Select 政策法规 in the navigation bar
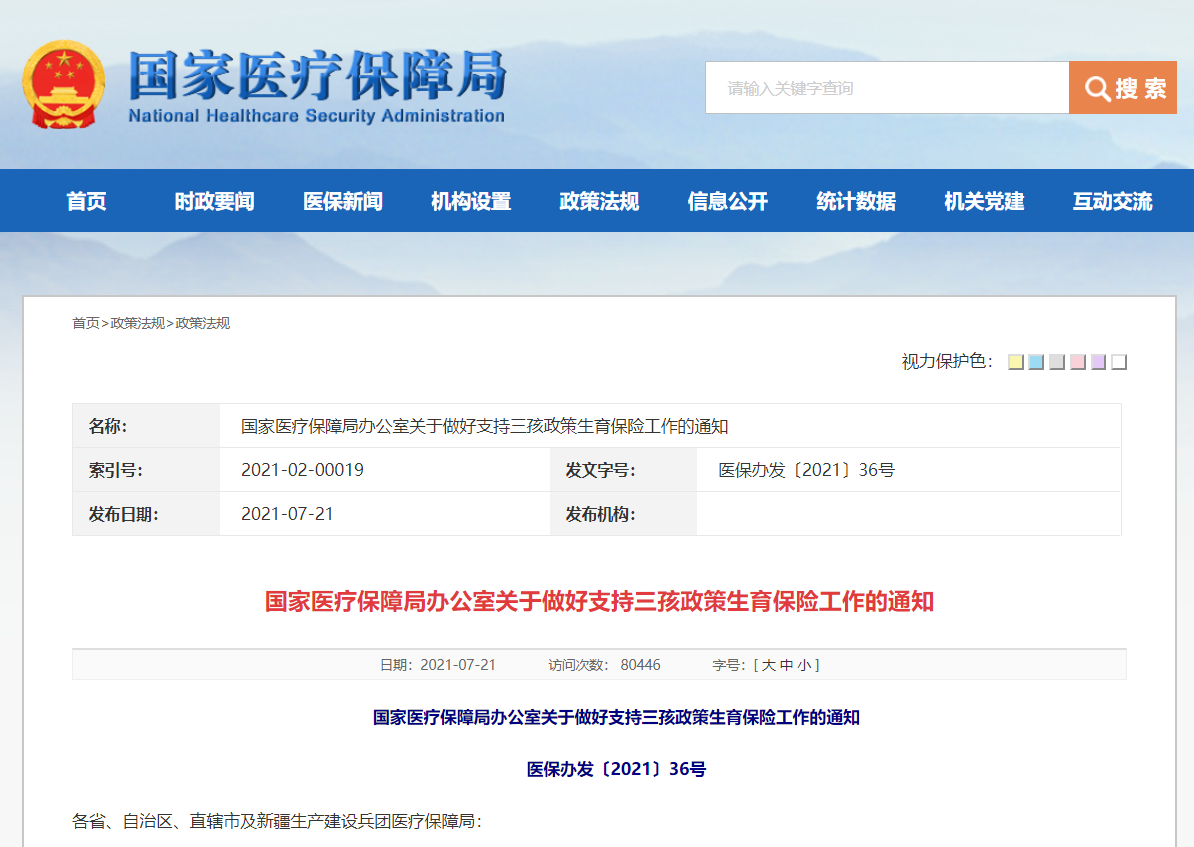Image resolution: width=1194 pixels, height=847 pixels. tap(599, 201)
